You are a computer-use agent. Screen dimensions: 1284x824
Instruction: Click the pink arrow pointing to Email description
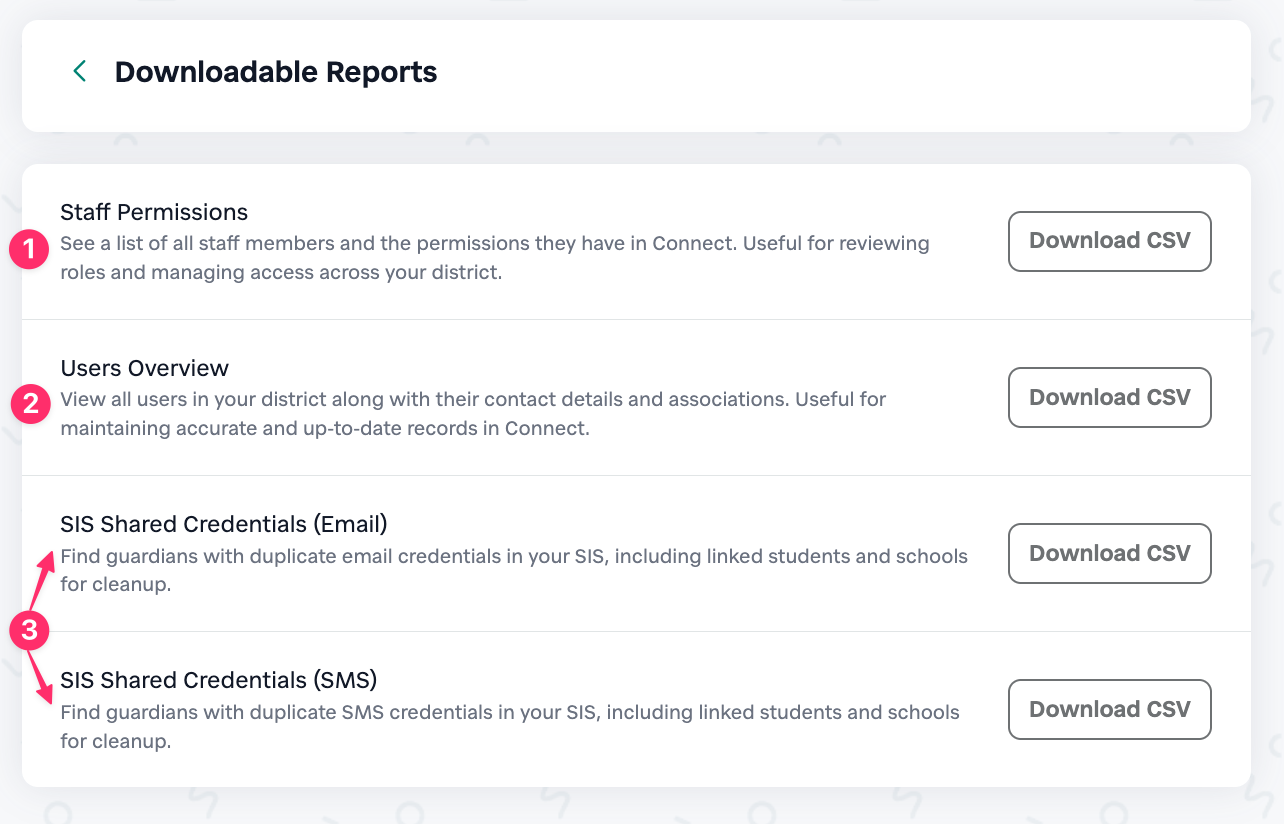41,580
